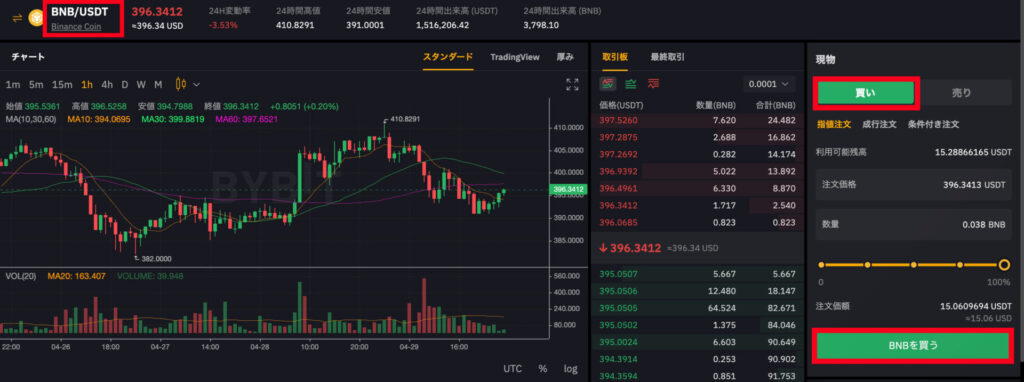Click the 注文価格 order price field
This screenshot has width=1024, height=382.
pyautogui.click(x=913, y=185)
